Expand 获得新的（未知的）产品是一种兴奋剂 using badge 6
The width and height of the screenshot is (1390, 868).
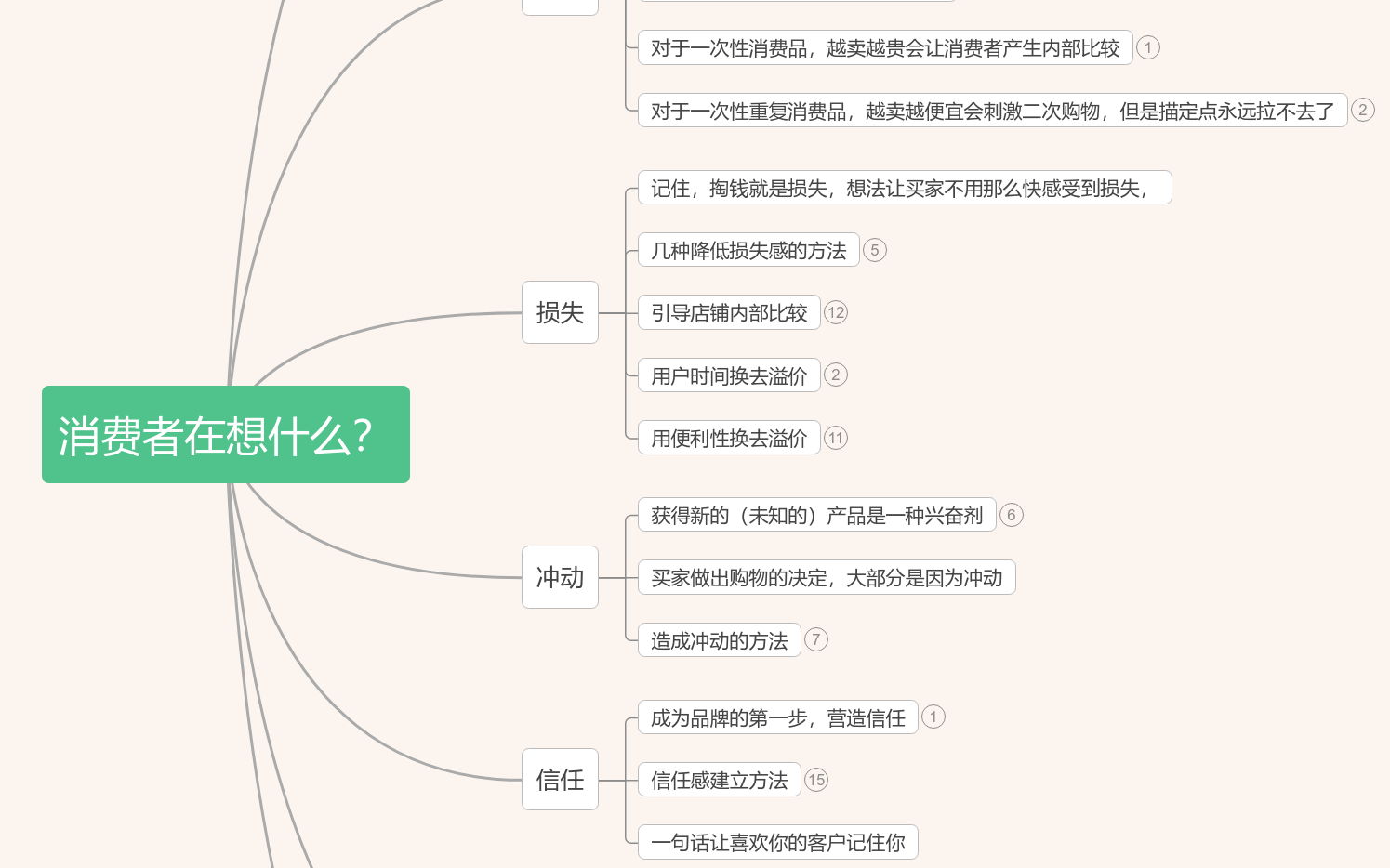tap(1012, 515)
